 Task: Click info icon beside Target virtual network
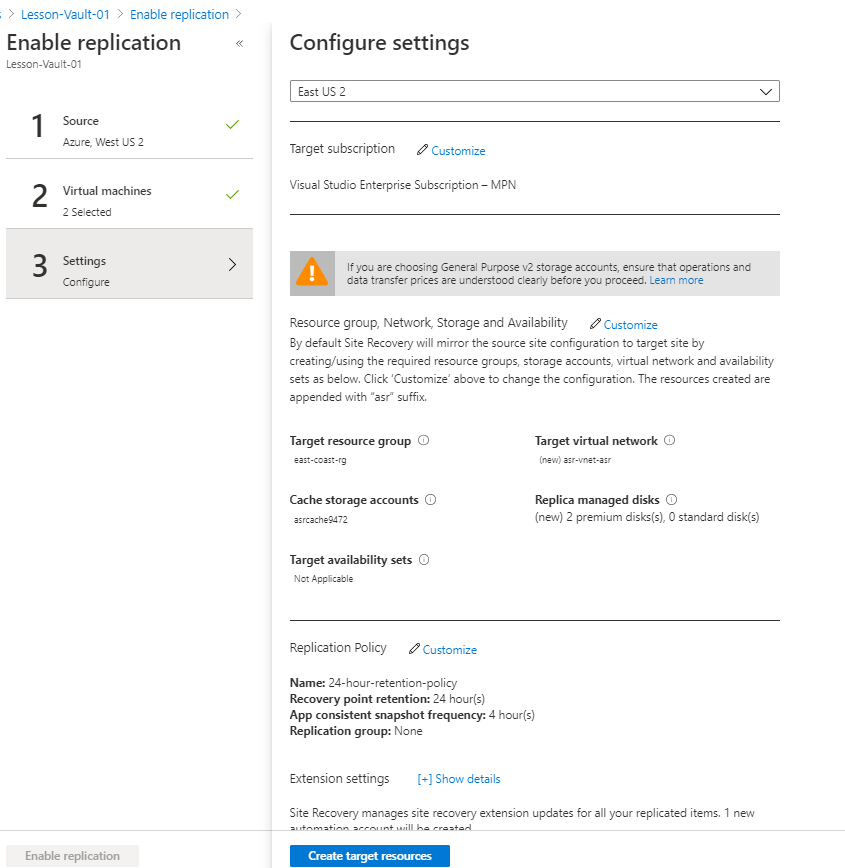(670, 440)
